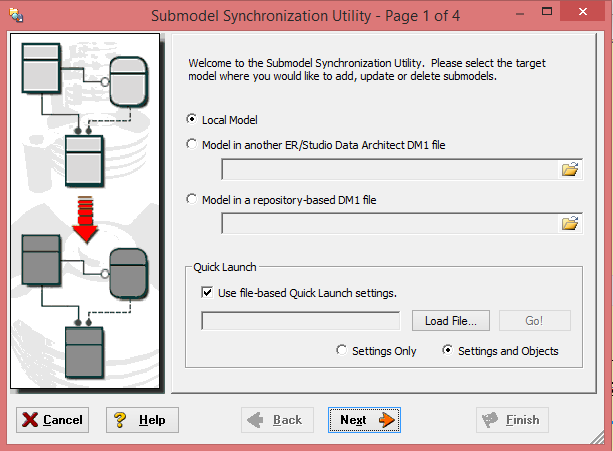Open the repository-based DM1 file browse folder icon
The width and height of the screenshot is (613, 451).
570,224
